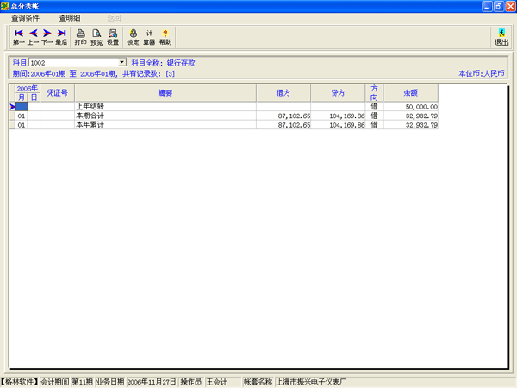Exit the ledger window (退出)
This screenshot has height=388, width=517.
tap(501, 37)
